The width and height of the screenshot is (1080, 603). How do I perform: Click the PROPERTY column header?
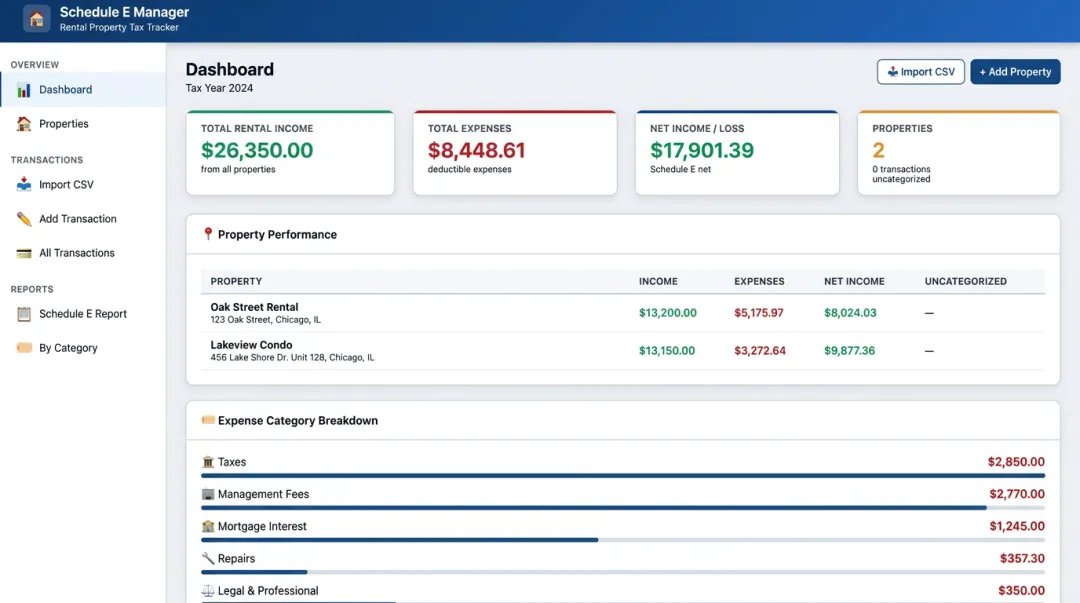(x=236, y=281)
